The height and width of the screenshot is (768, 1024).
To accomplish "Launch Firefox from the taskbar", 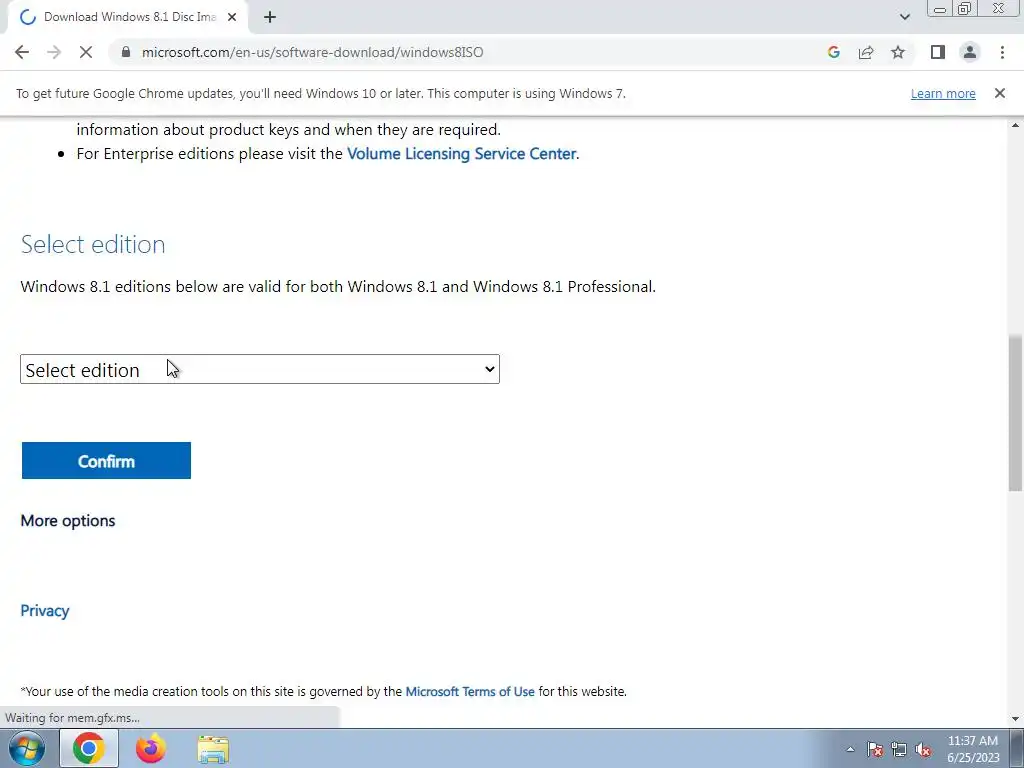I will (x=151, y=748).
